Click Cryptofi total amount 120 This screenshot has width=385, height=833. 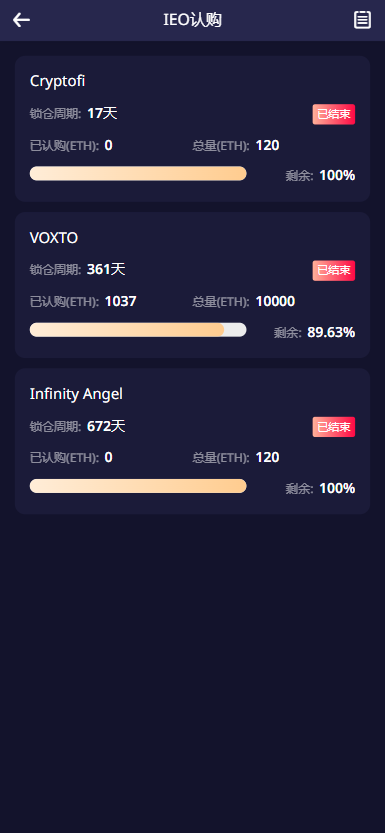267,146
